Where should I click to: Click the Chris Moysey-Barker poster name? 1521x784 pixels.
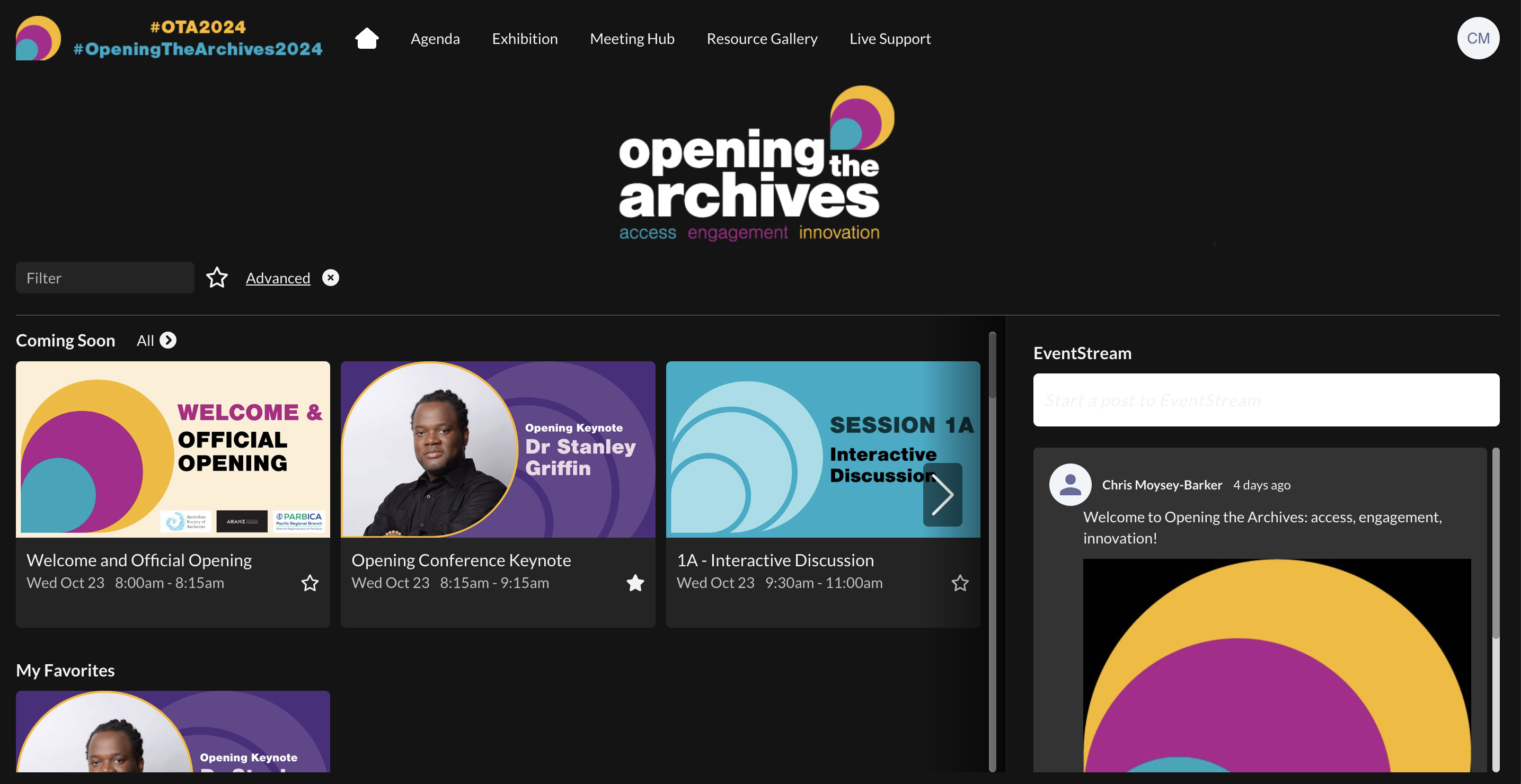[x=1162, y=485]
